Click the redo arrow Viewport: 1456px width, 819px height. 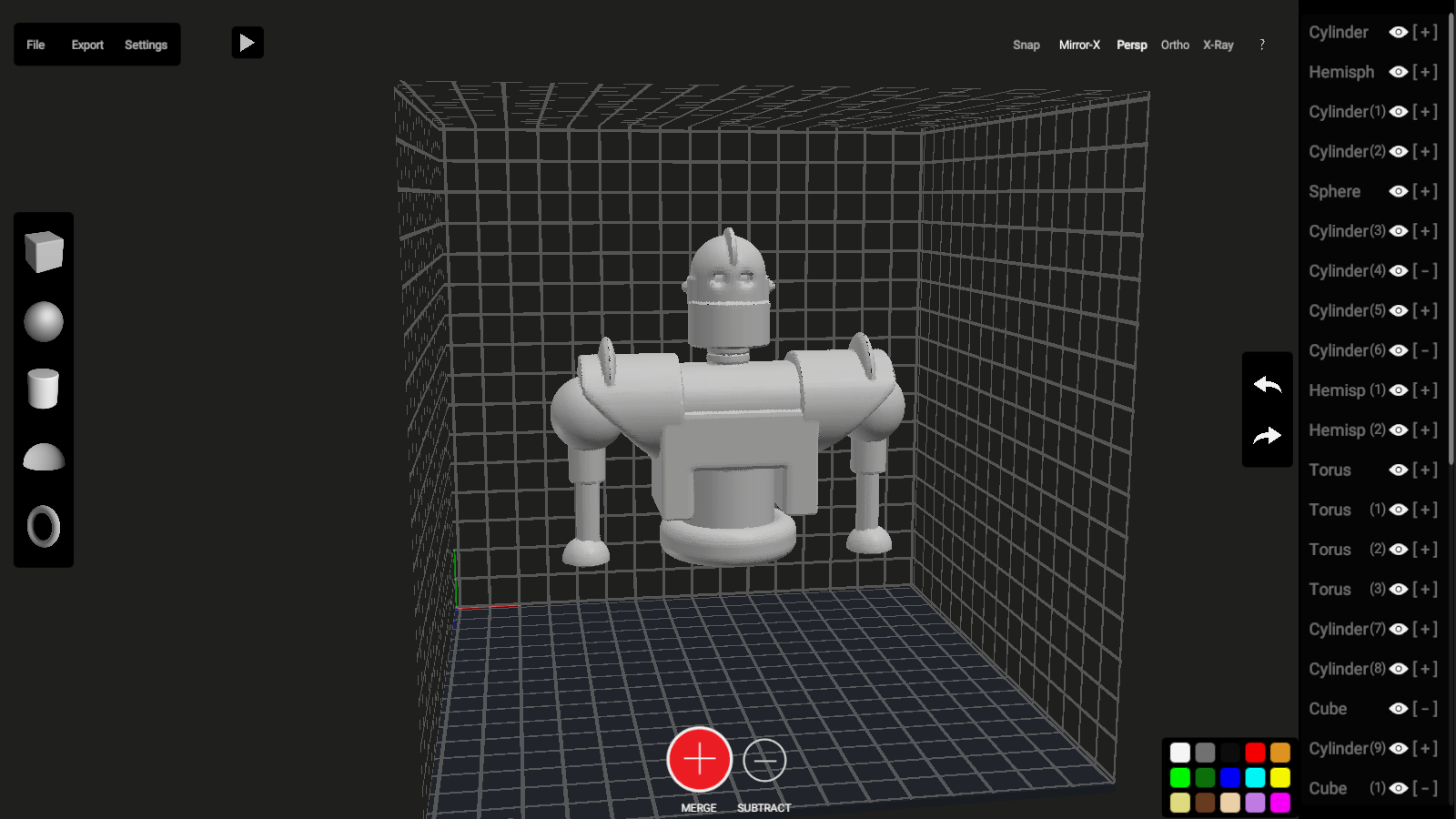pyautogui.click(x=1267, y=436)
